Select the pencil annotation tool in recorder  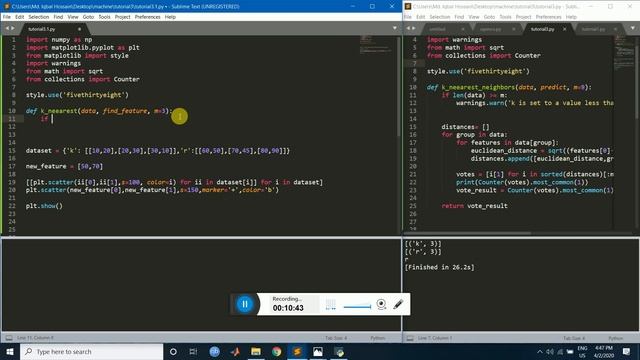398,304
